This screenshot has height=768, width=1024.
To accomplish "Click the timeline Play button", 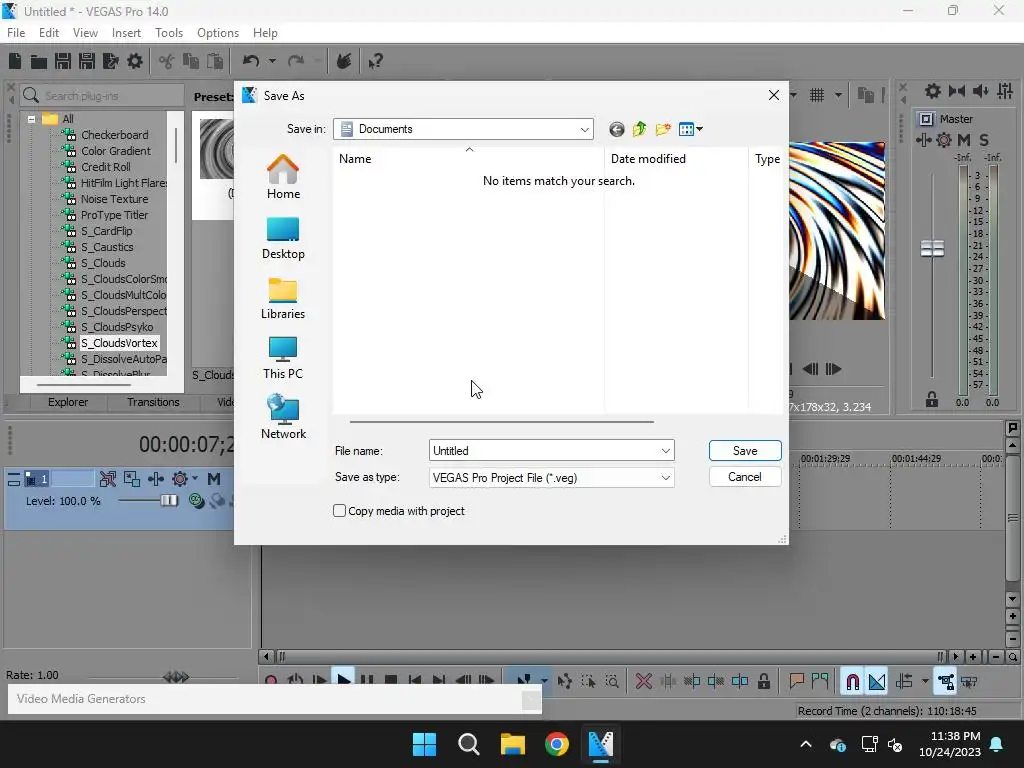I will click(x=343, y=679).
